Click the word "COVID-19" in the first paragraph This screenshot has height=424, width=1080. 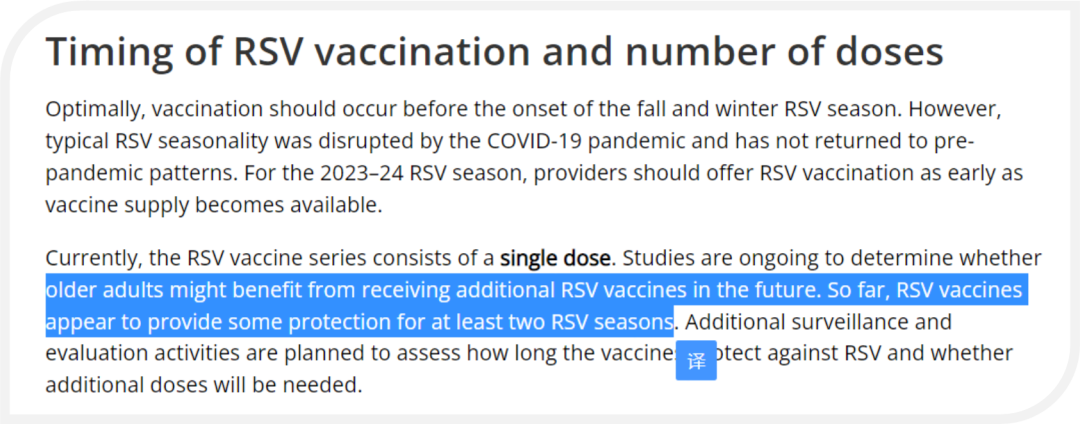pyautogui.click(x=533, y=141)
